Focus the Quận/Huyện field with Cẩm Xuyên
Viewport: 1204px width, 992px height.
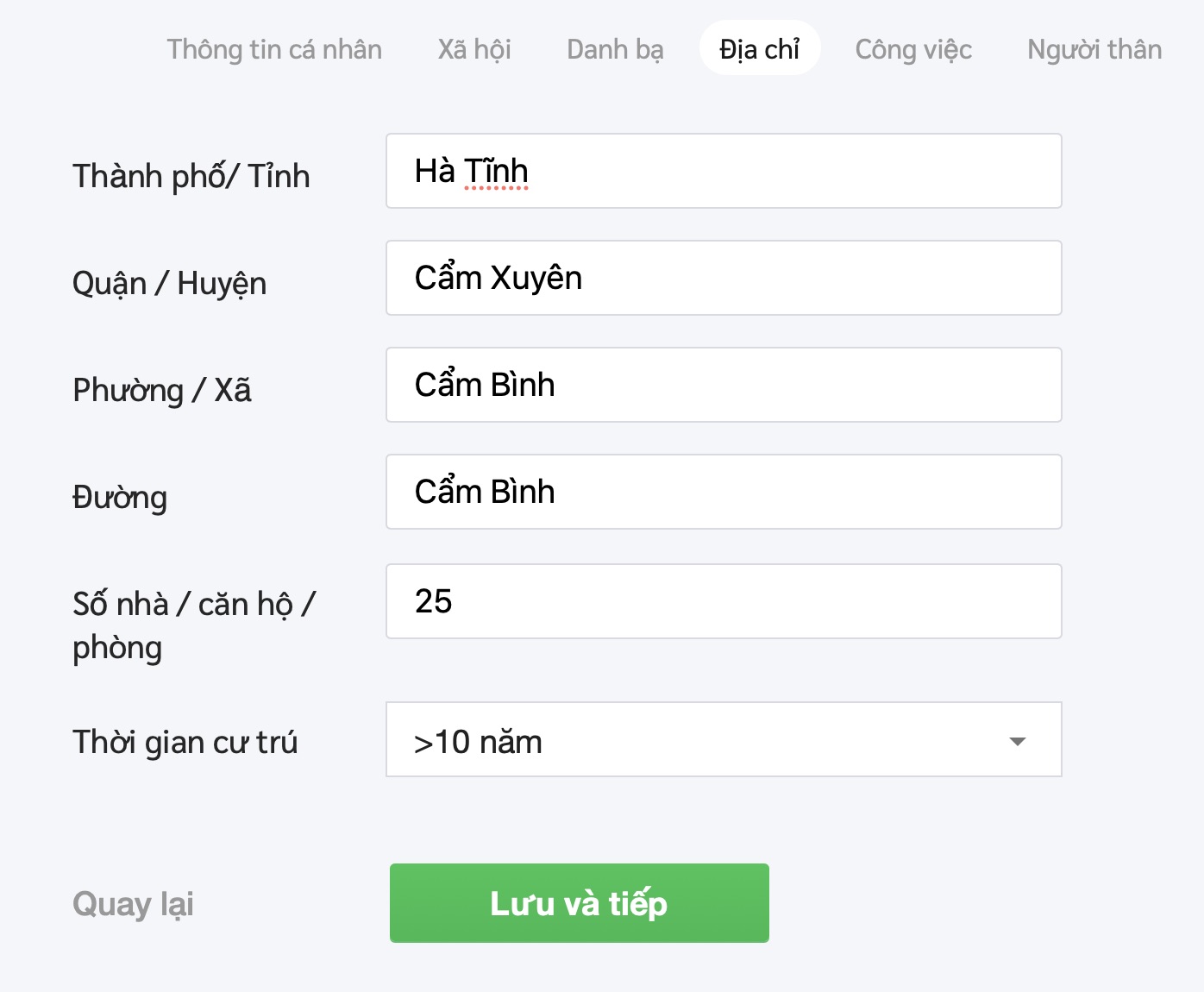coord(723,278)
